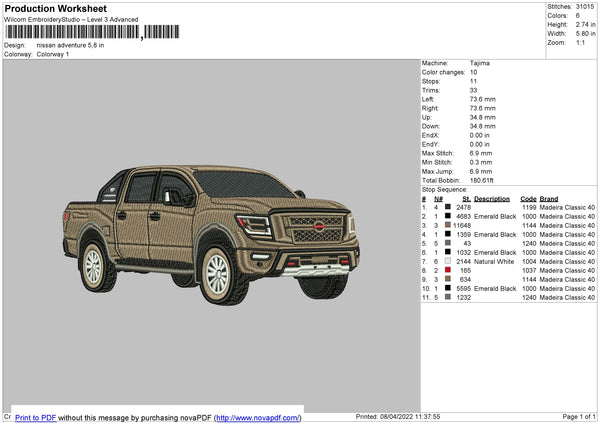Select the Natural White swatch in stop 7
The width and height of the screenshot is (600, 424).
[x=447, y=261]
